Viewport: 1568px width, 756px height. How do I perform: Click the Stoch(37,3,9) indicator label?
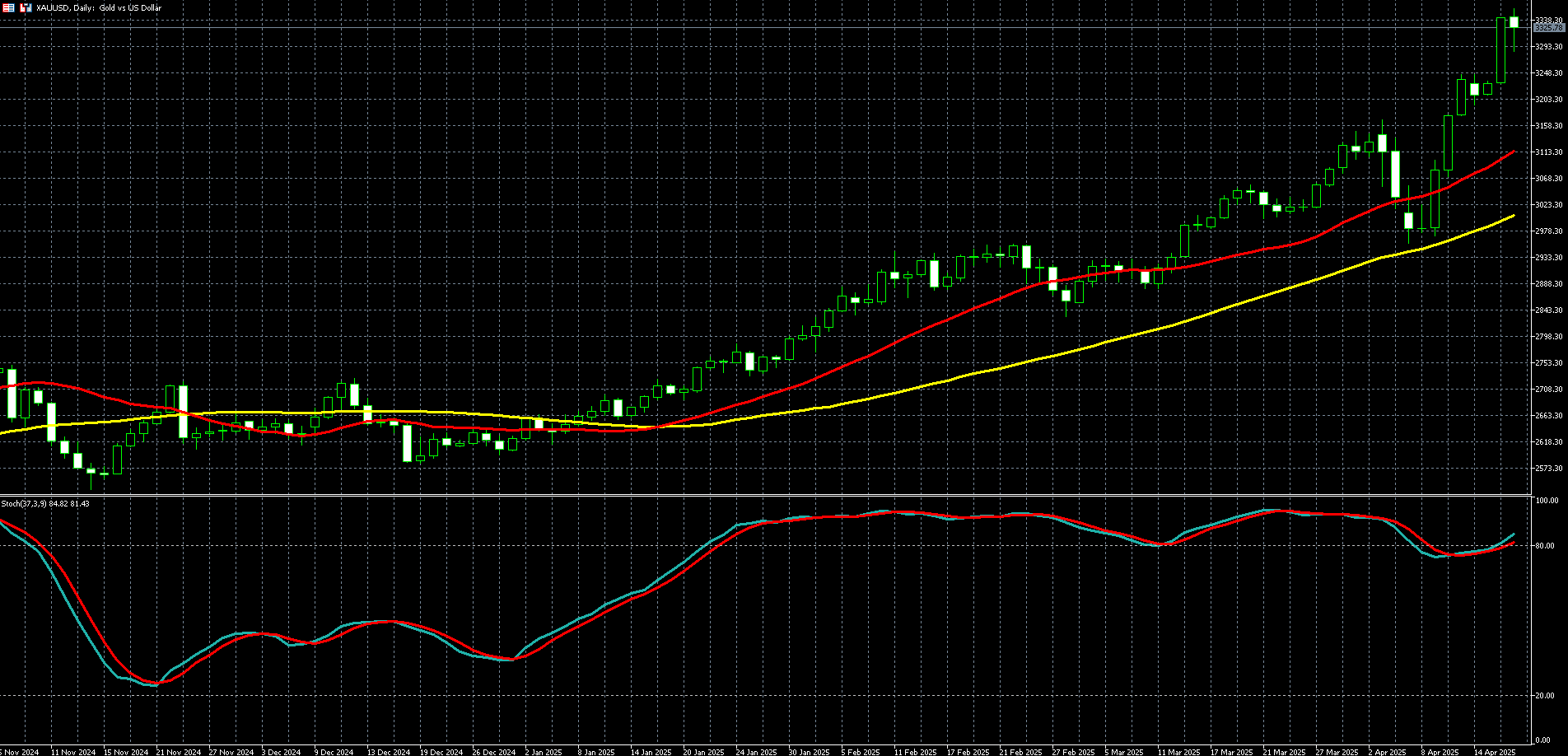(x=45, y=503)
